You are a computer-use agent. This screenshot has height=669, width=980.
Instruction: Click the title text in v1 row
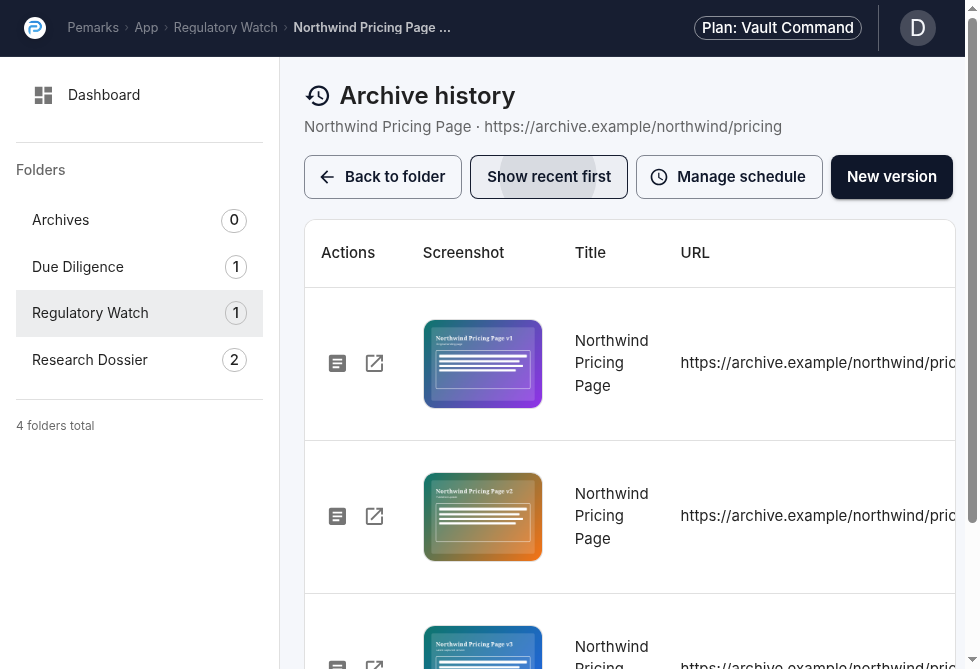[x=611, y=363]
